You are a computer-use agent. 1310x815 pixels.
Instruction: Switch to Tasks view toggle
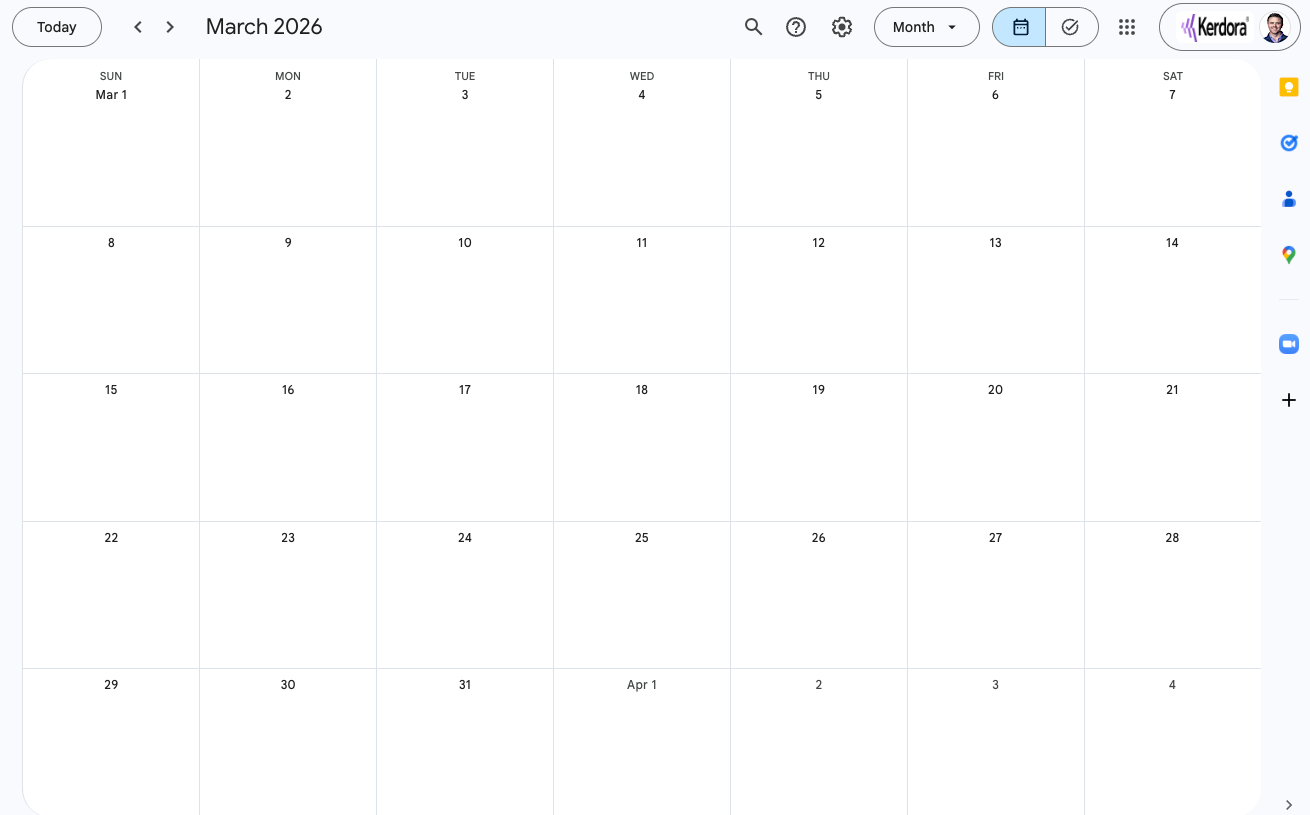click(x=1071, y=27)
